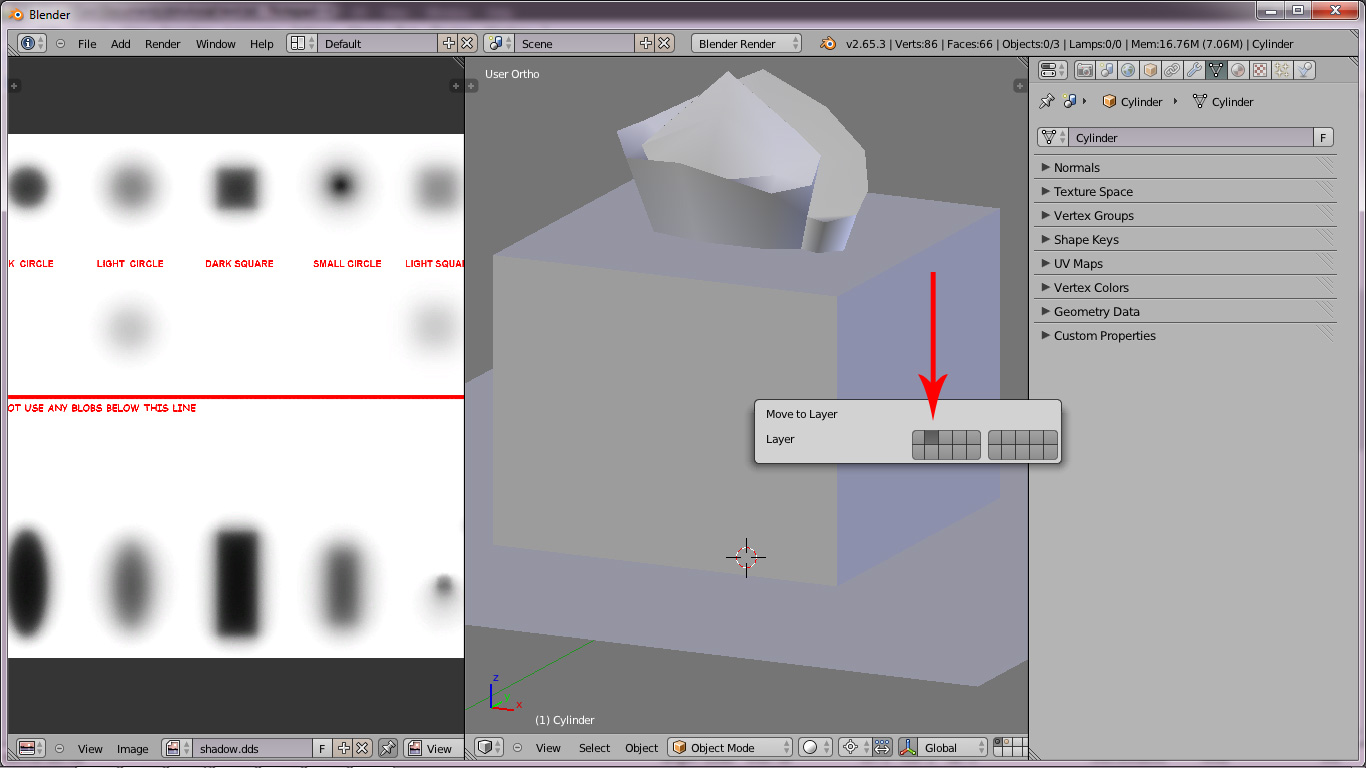
Task: Click the F fake user button beside Cylinder
Action: pyautogui.click(x=1323, y=138)
